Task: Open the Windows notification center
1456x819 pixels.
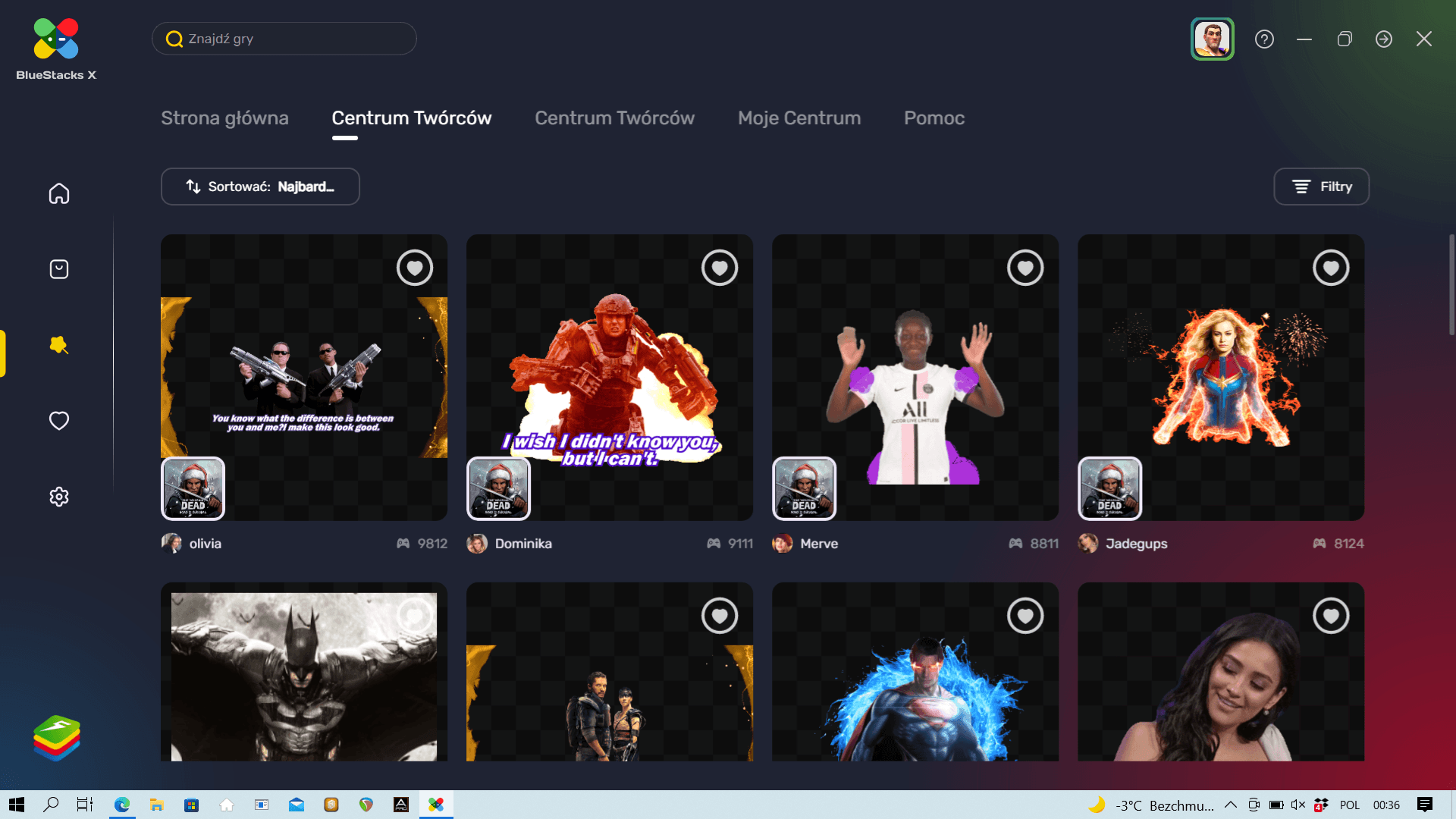Action: click(x=1425, y=805)
